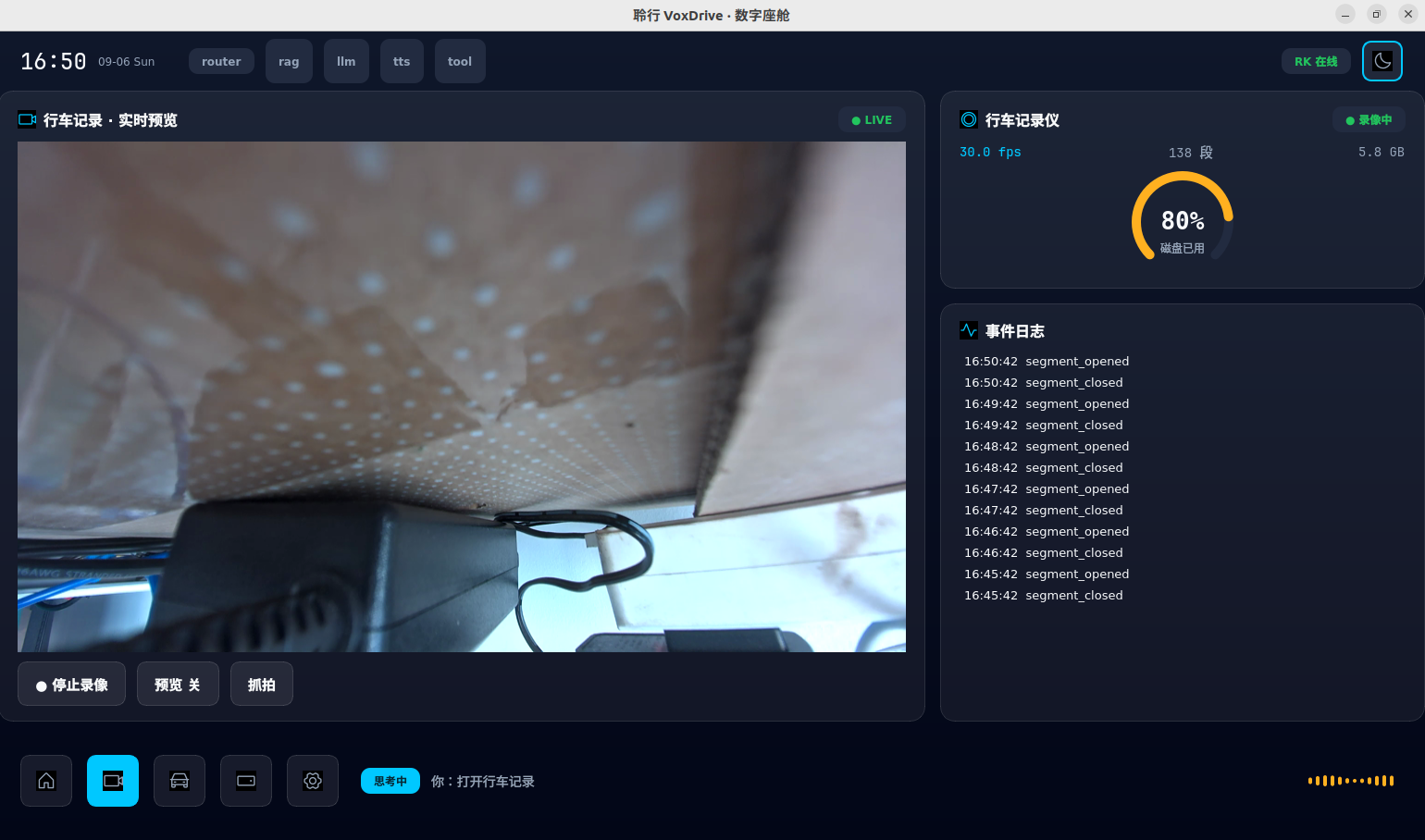Image resolution: width=1425 pixels, height=840 pixels.
Task: Select the rag status chip
Action: pyautogui.click(x=289, y=61)
